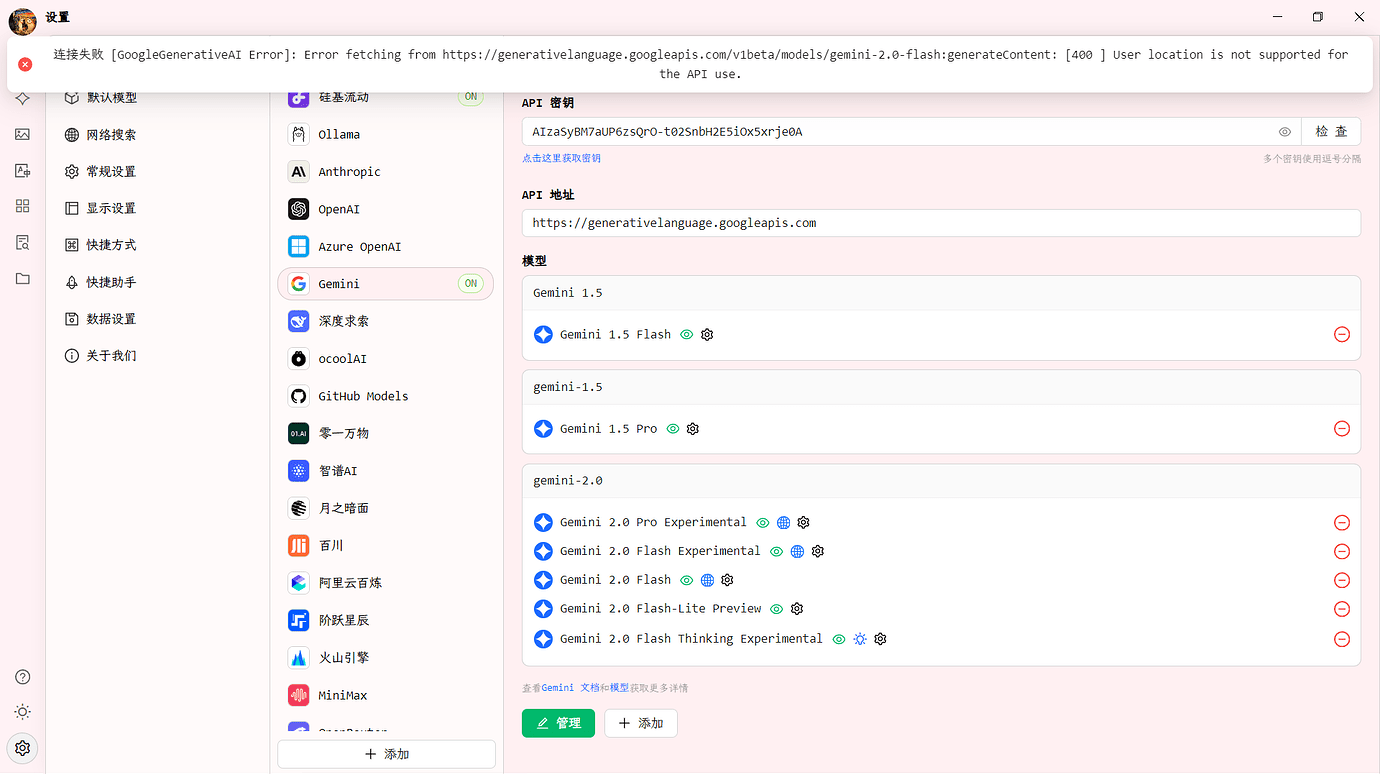Remove the Gemini 2.0 Flash model
The height and width of the screenshot is (774, 1380).
click(1342, 580)
